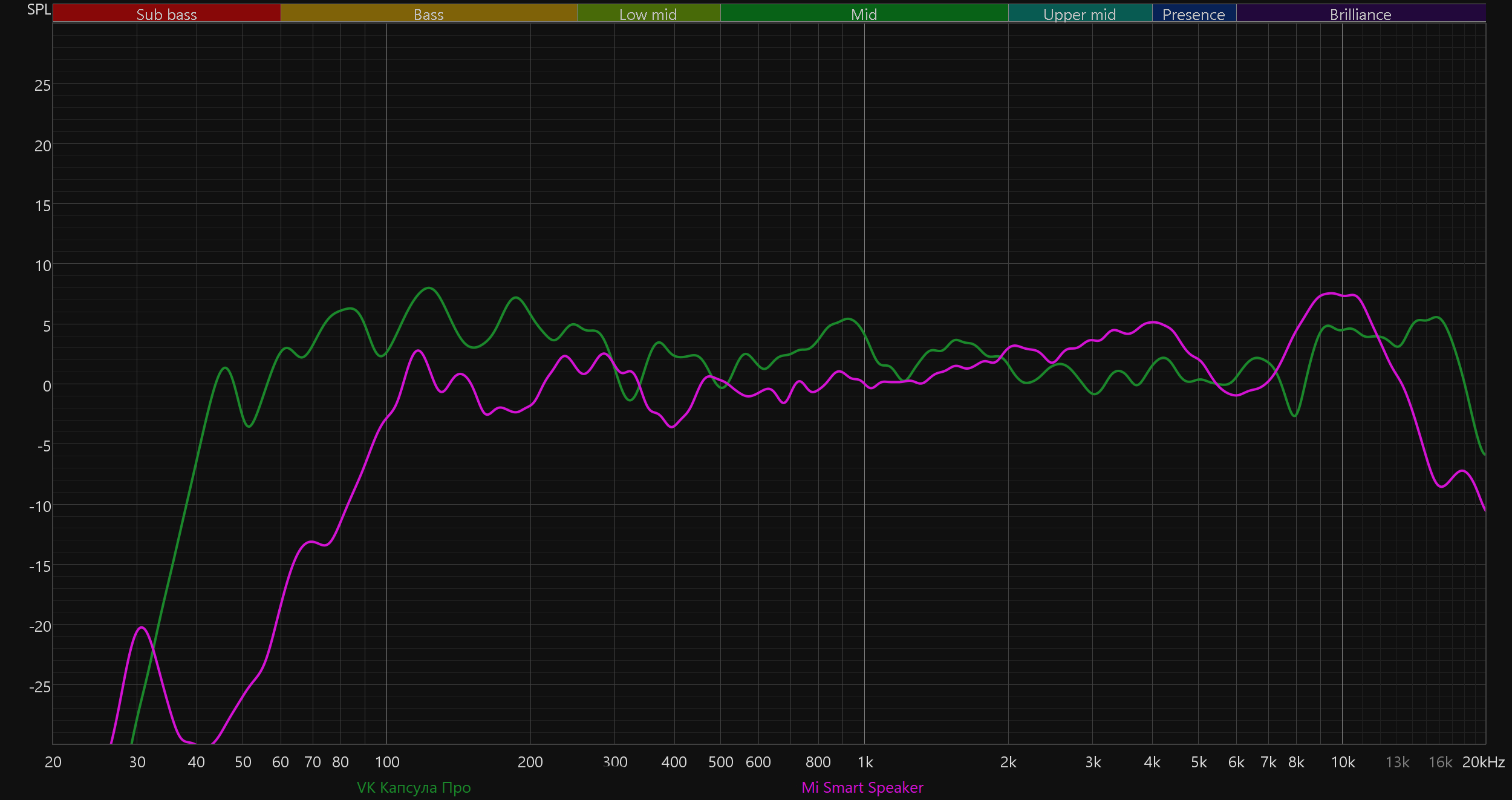Click the 20kHz axis label
The height and width of the screenshot is (800, 1512).
[x=1483, y=762]
